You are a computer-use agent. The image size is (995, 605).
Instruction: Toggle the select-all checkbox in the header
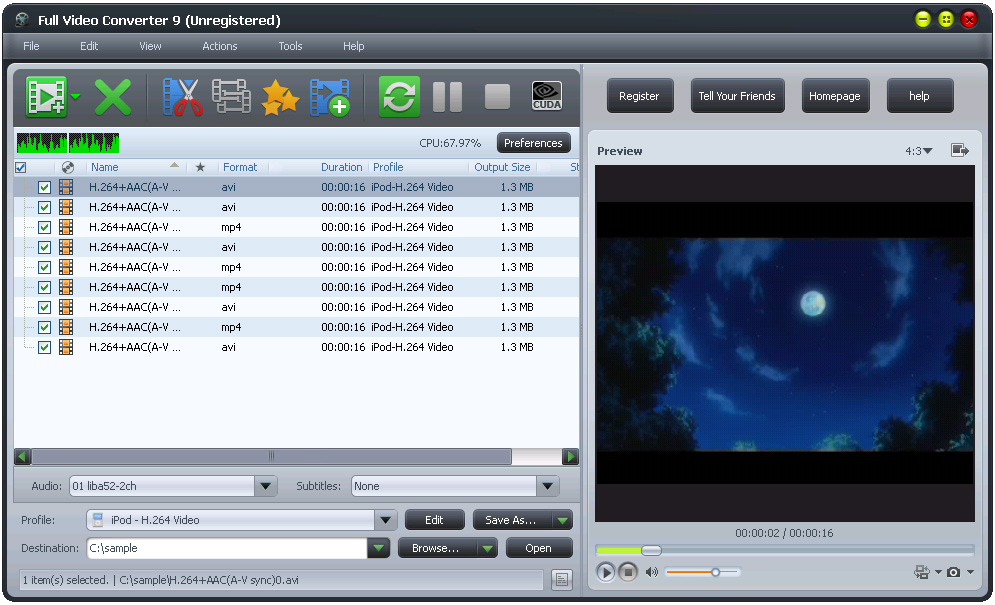20,167
